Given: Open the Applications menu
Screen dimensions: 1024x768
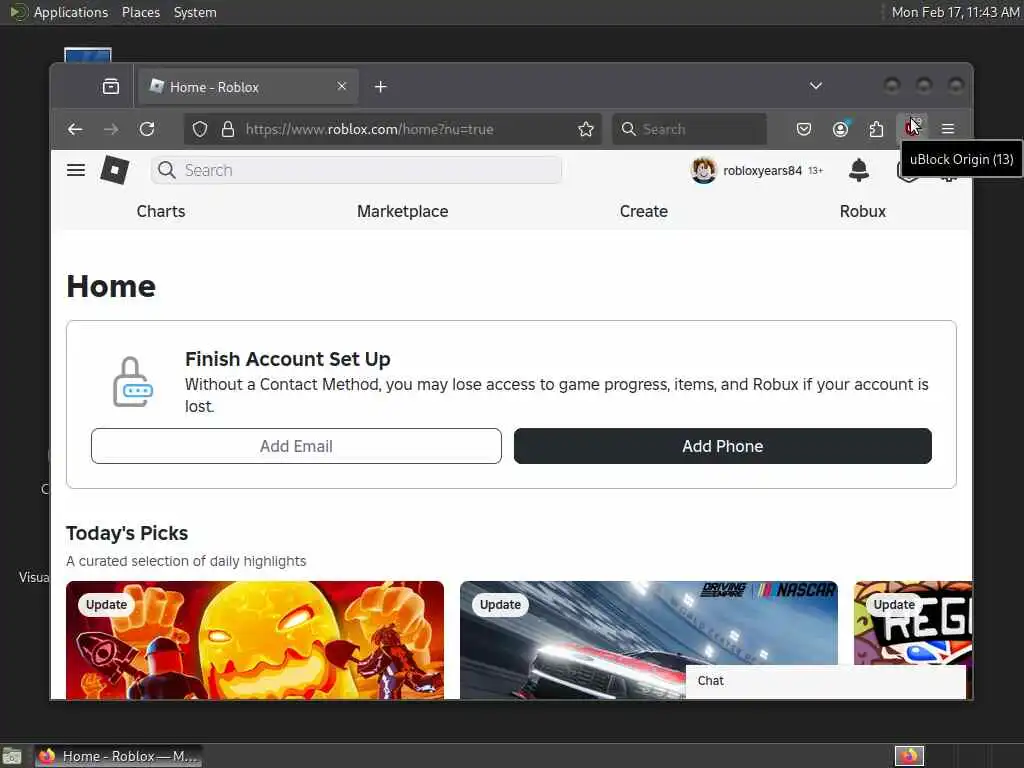Looking at the screenshot, I should [x=71, y=12].
